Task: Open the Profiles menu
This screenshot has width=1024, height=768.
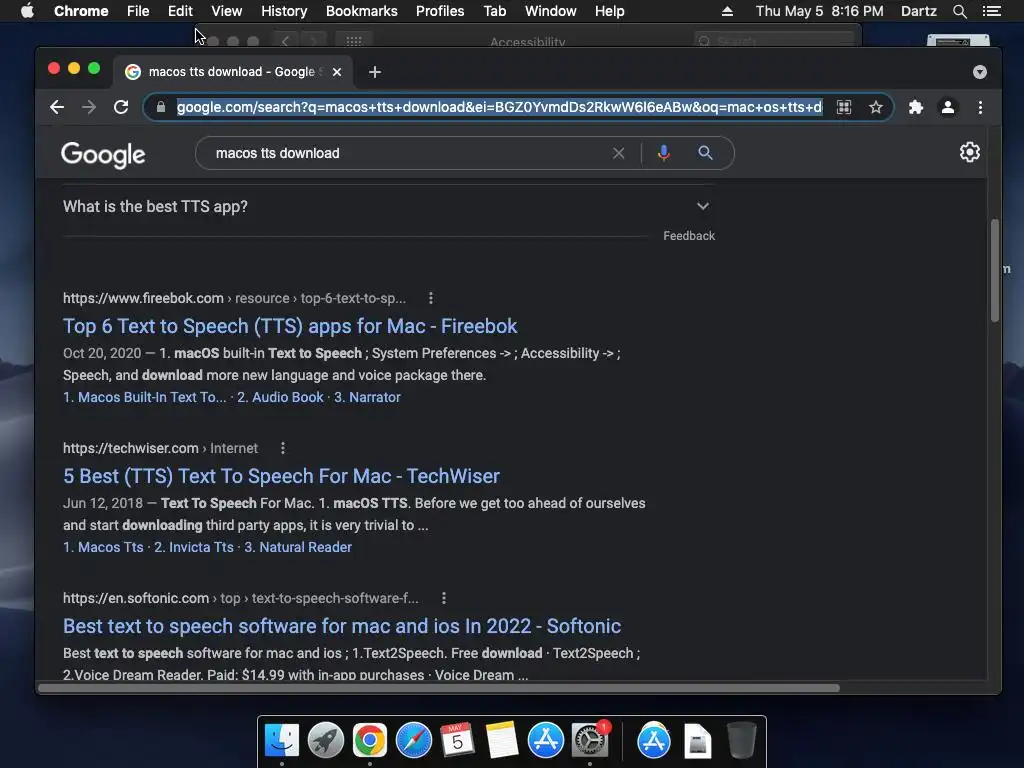Action: pos(440,11)
